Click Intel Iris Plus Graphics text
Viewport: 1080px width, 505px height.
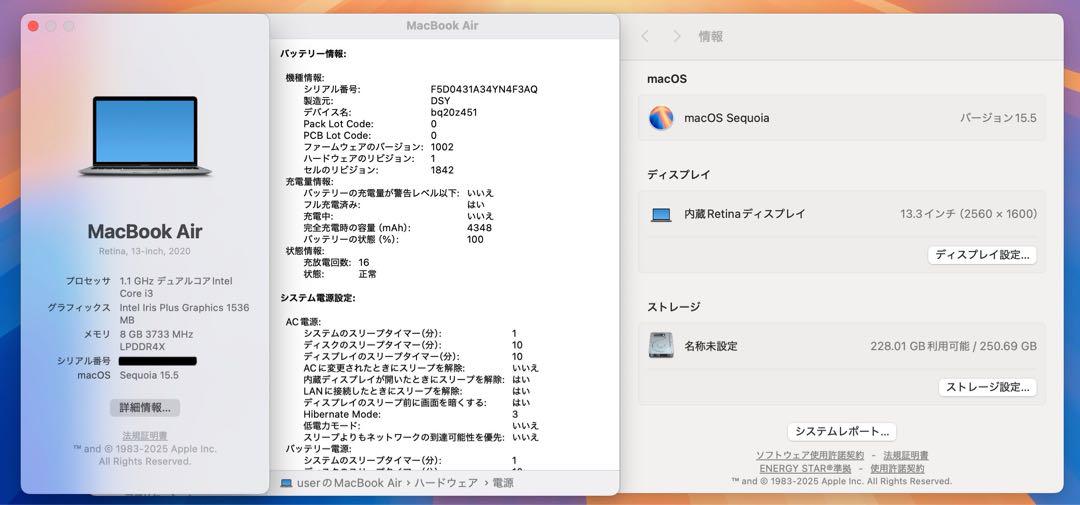(185, 314)
